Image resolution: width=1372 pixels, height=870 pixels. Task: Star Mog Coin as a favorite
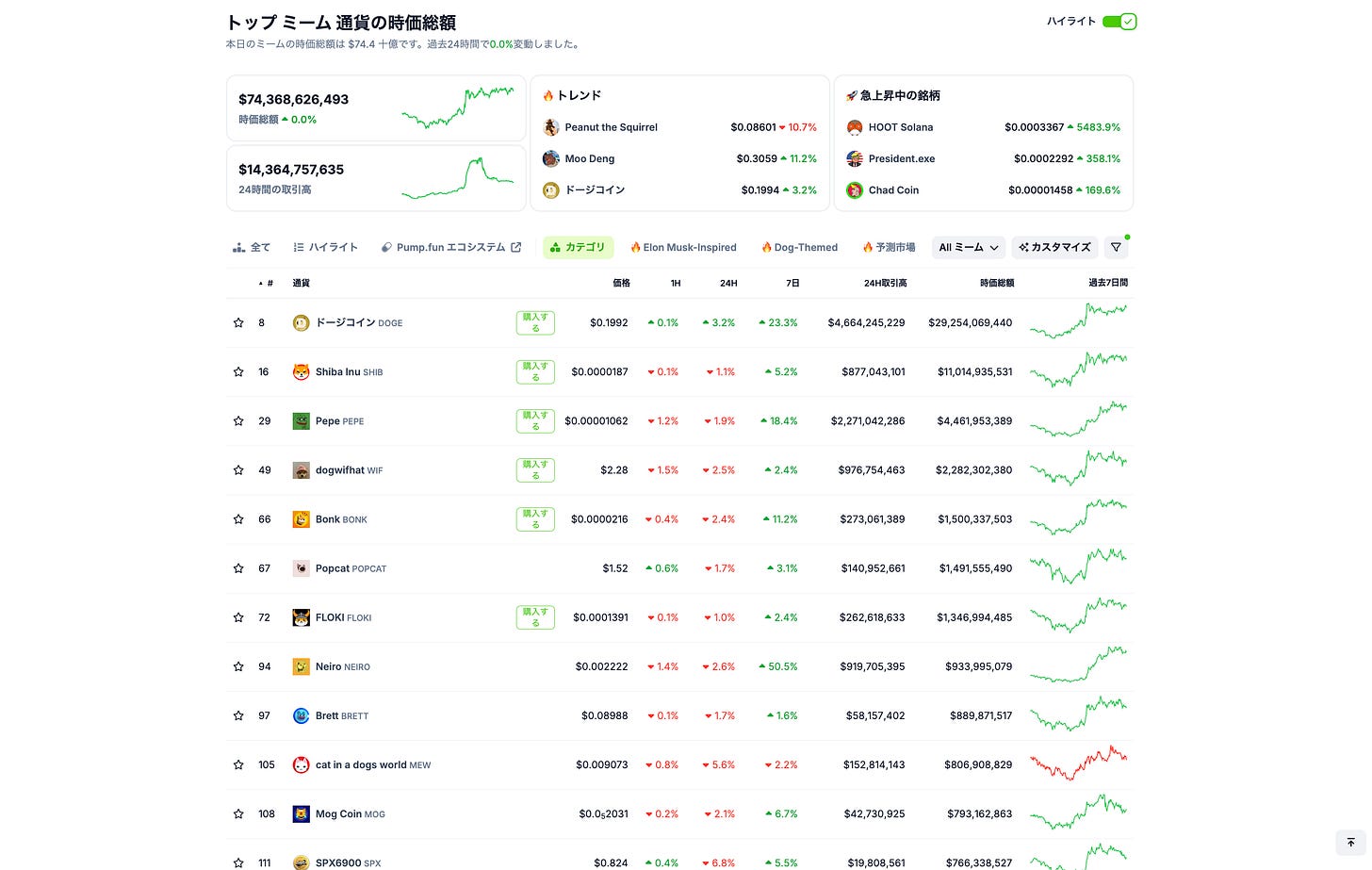(x=238, y=813)
